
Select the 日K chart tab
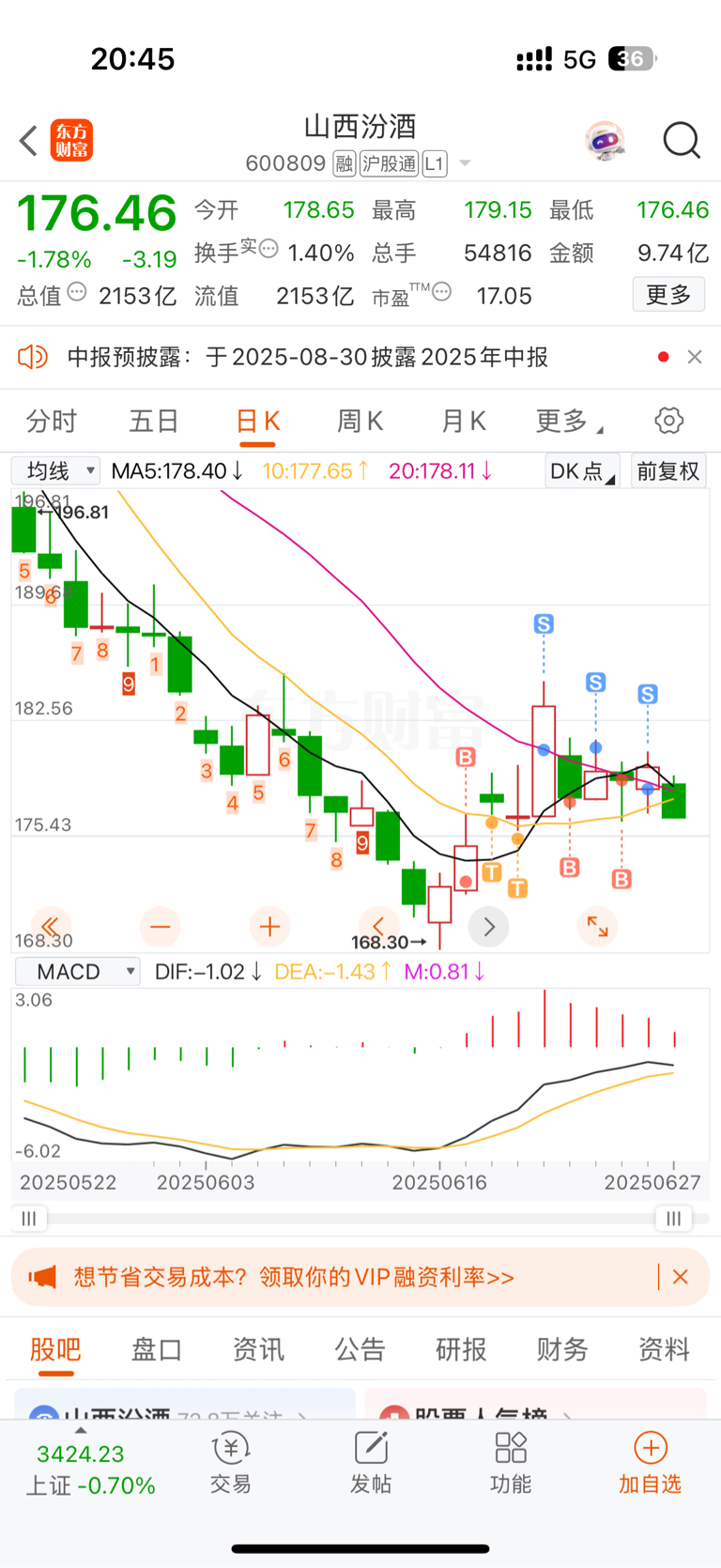click(258, 421)
